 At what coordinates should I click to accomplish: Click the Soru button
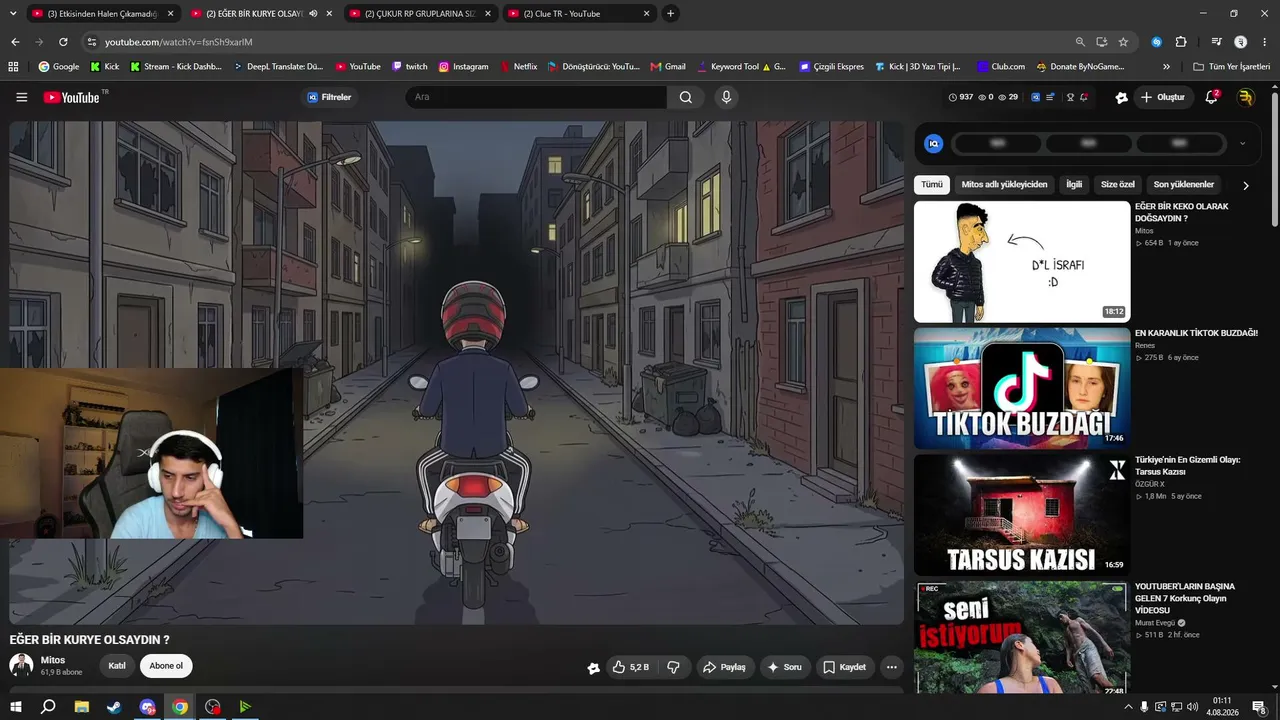click(785, 667)
